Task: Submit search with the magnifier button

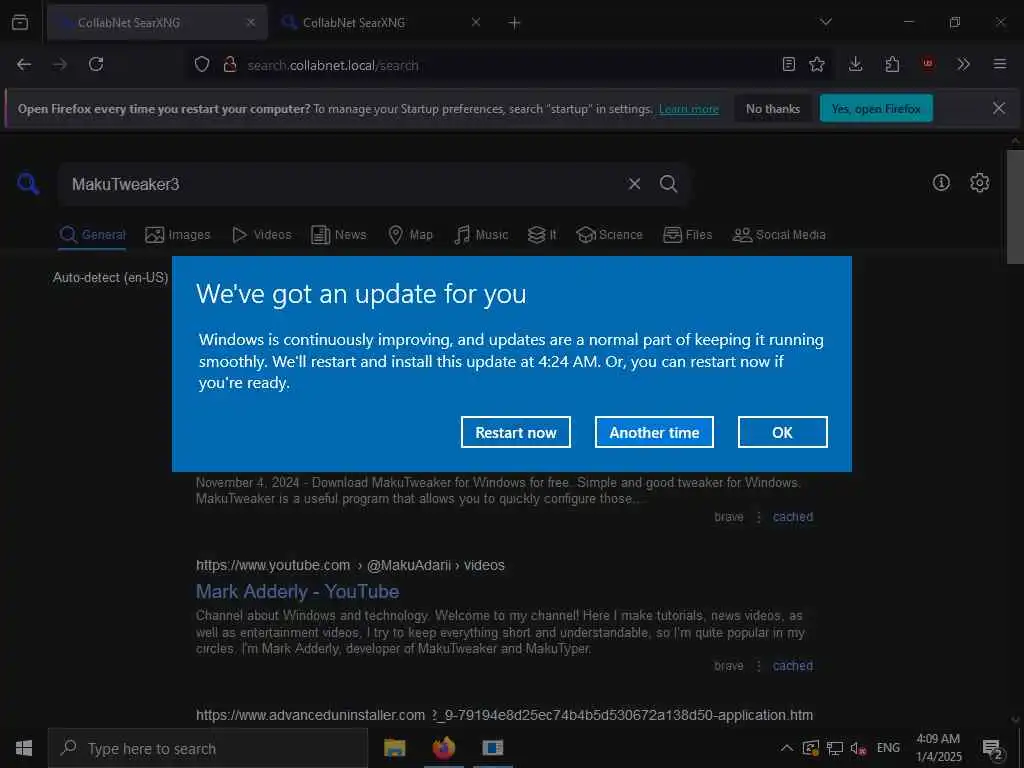Action: [x=668, y=184]
